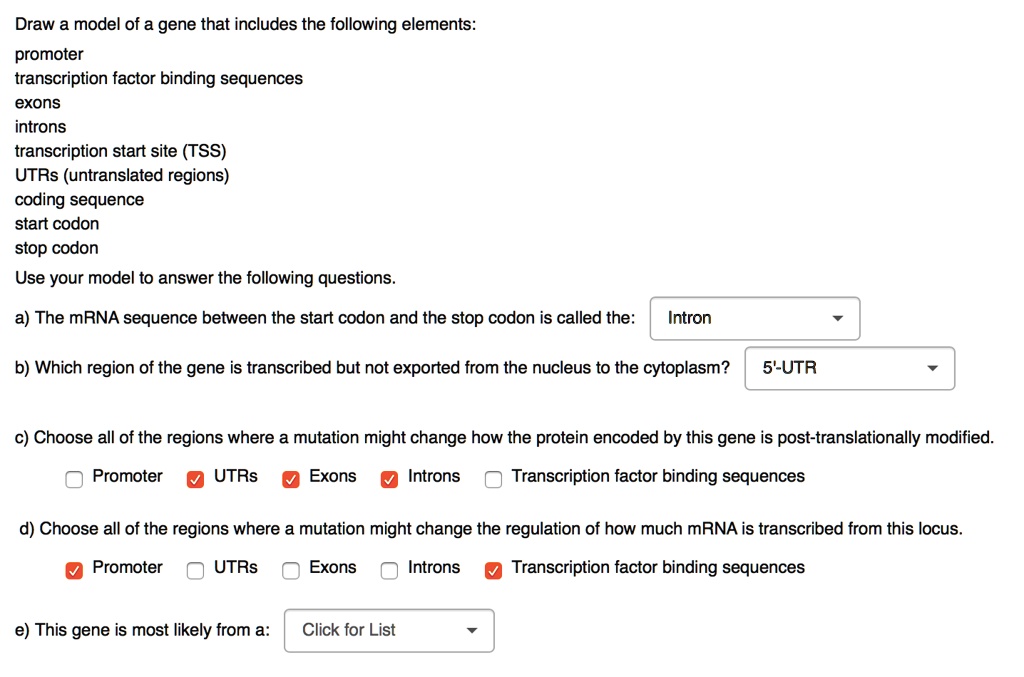Check Introns in question d
The height and width of the screenshot is (677, 1024).
coord(389,570)
